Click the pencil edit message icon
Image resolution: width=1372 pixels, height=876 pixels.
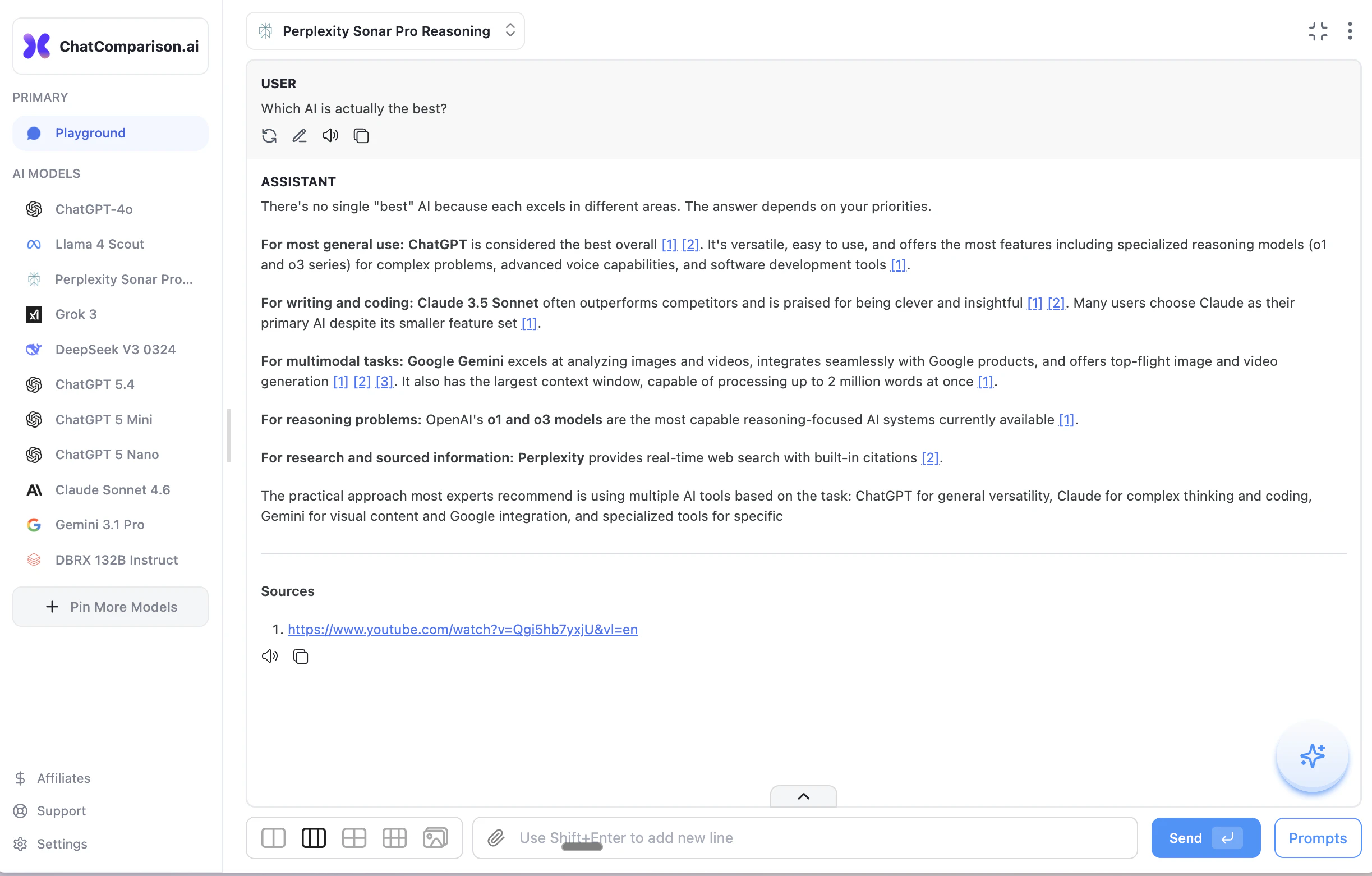[x=299, y=136]
